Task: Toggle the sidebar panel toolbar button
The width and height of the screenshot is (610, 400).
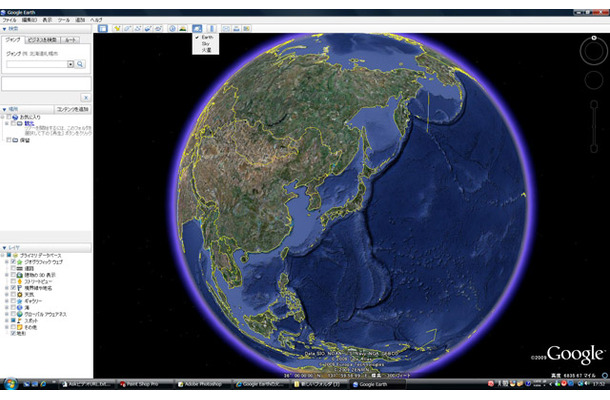Action: [103, 28]
